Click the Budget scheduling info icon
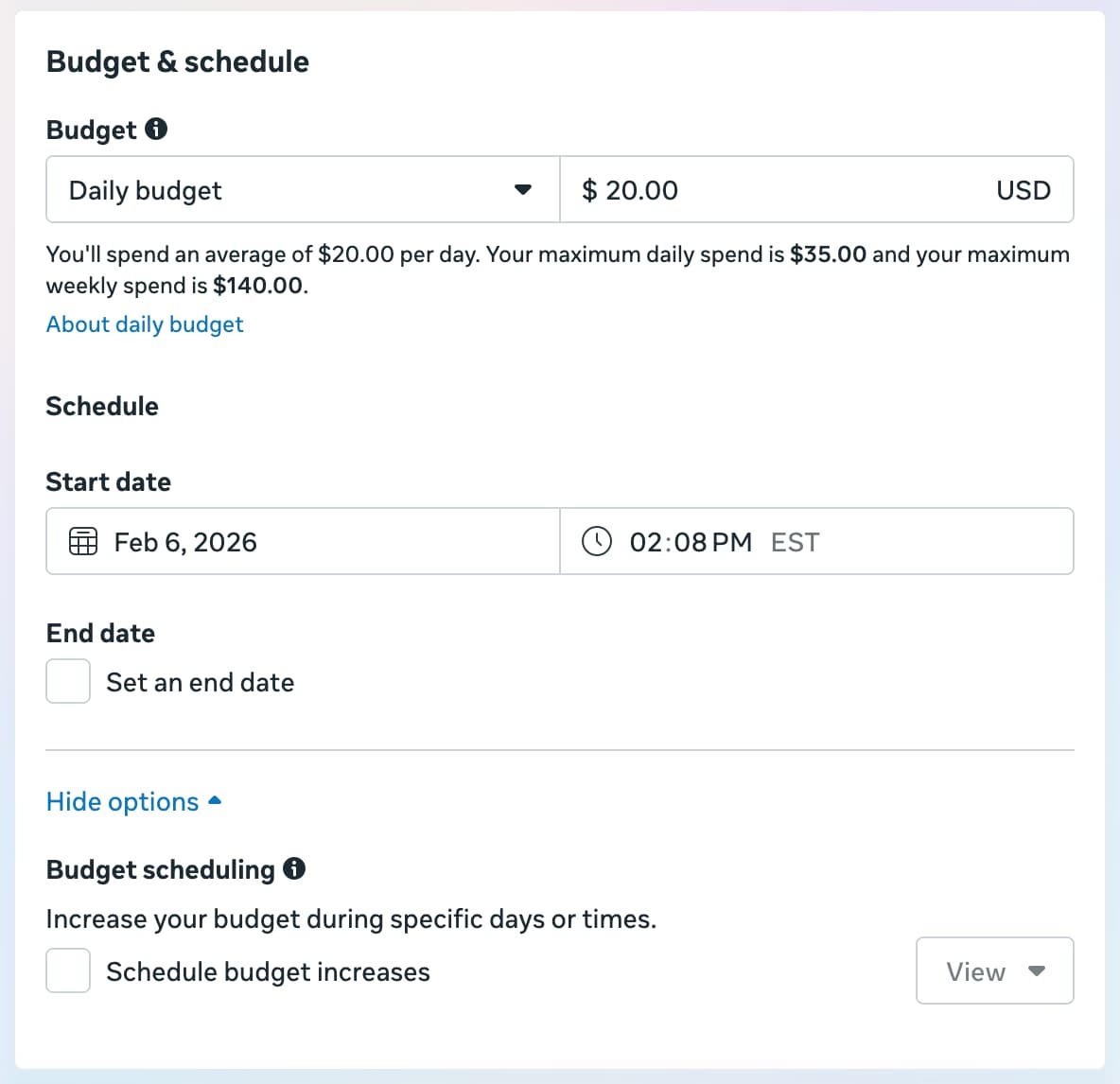Viewport: 1120px width, 1084px height. click(x=295, y=868)
